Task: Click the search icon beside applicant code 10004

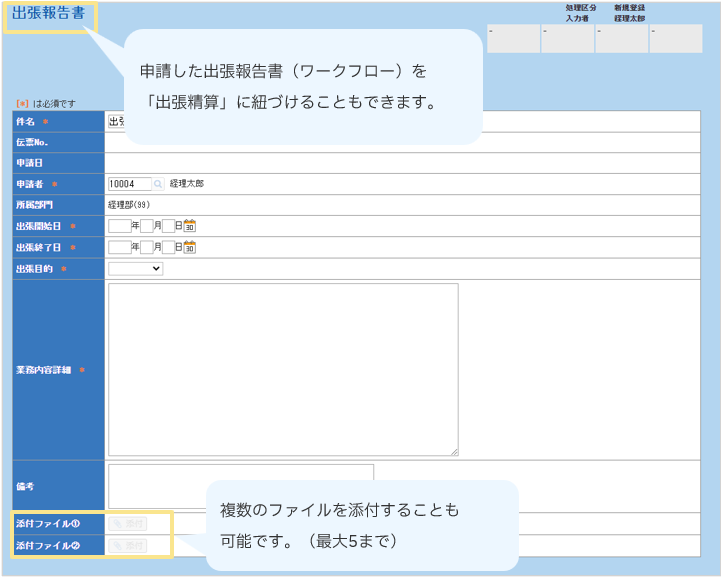Action: [158, 184]
